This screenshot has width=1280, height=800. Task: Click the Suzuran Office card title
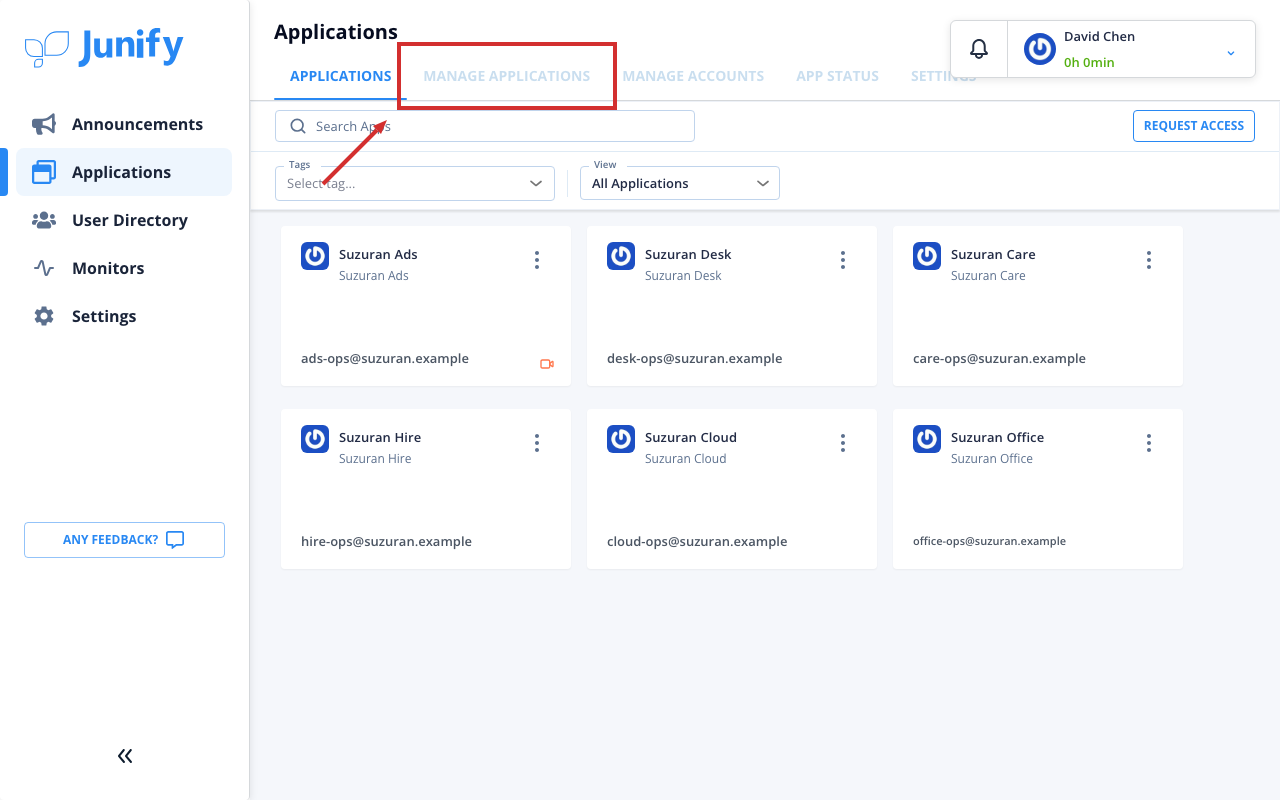[997, 437]
